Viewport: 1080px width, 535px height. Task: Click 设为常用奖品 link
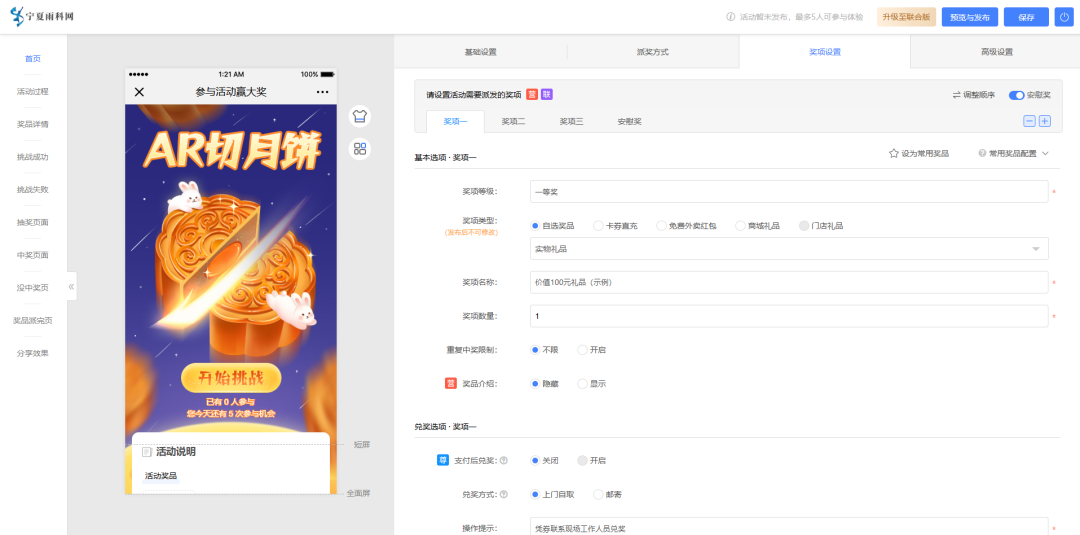coord(925,154)
